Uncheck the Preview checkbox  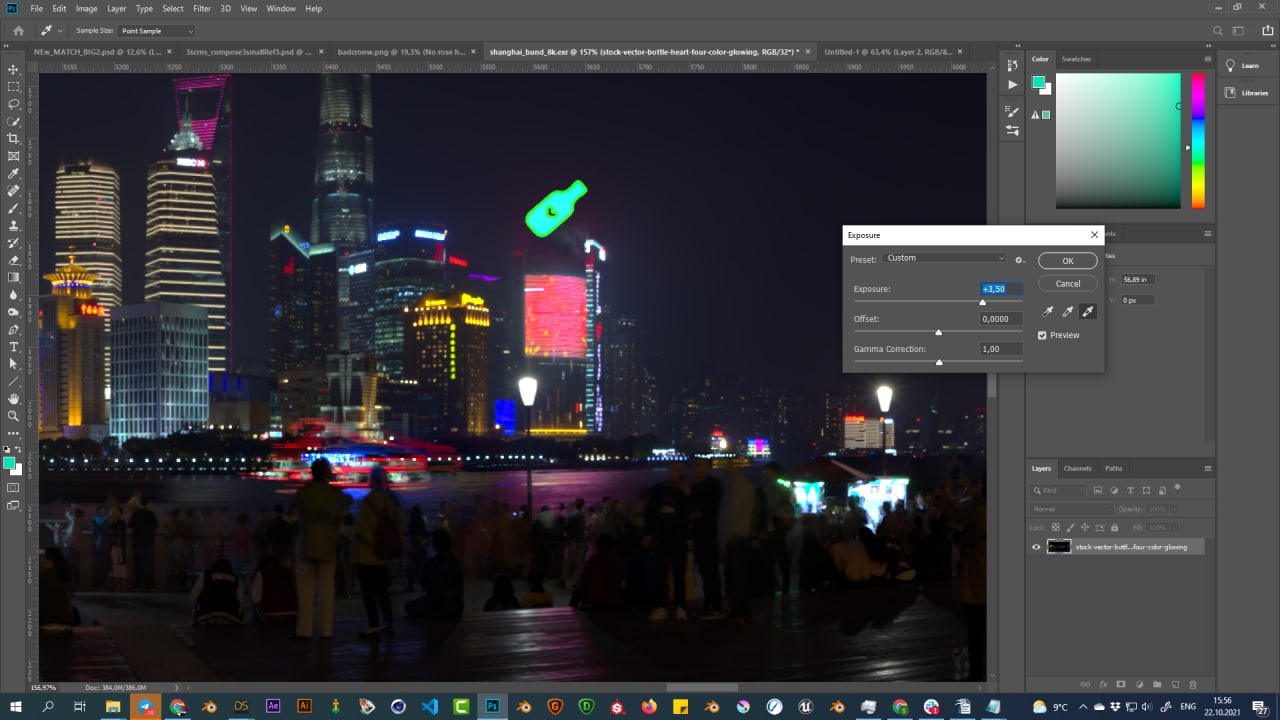coord(1042,335)
